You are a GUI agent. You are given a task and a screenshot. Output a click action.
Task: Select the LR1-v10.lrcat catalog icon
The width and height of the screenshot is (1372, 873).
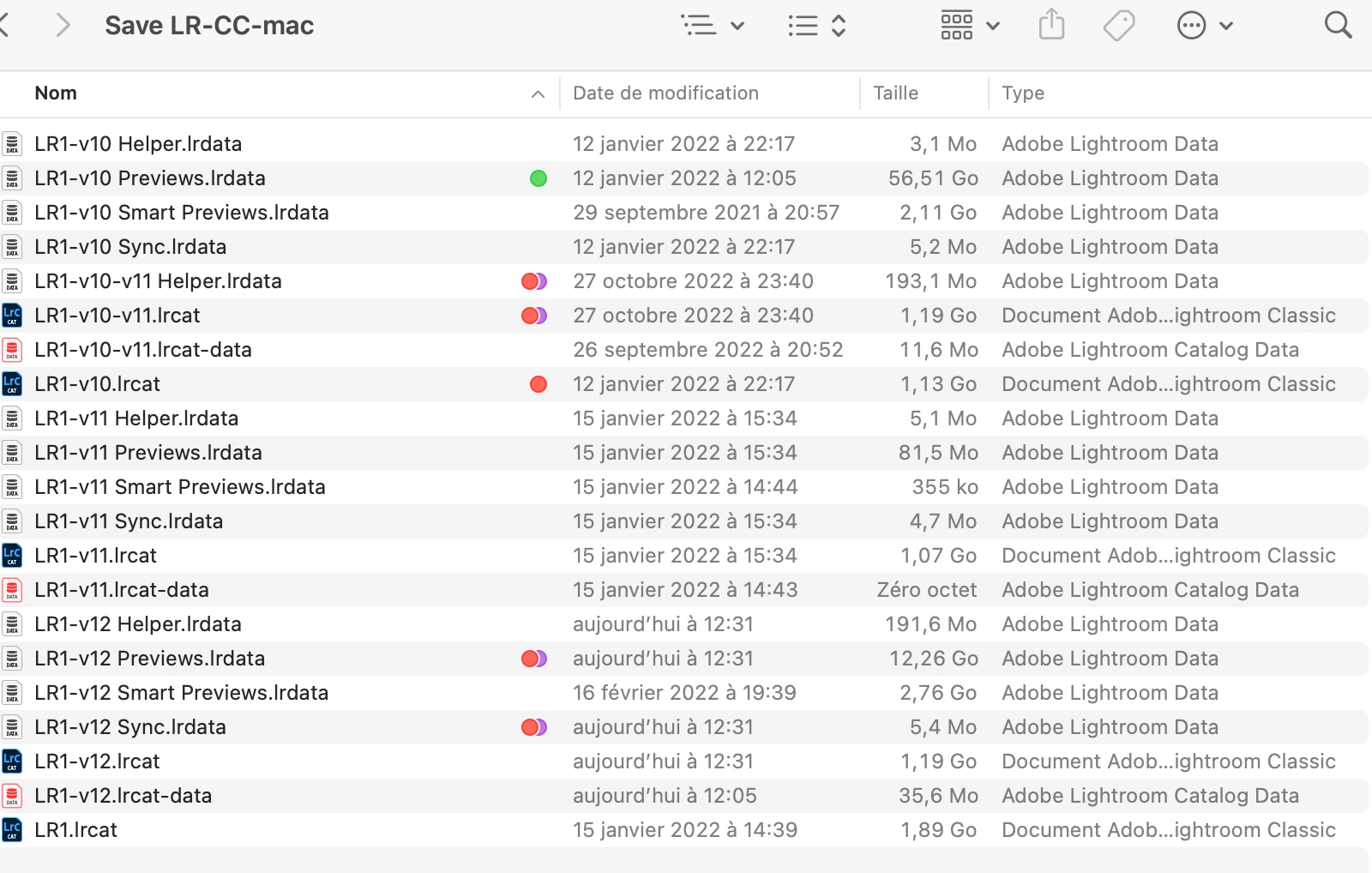[x=12, y=384]
